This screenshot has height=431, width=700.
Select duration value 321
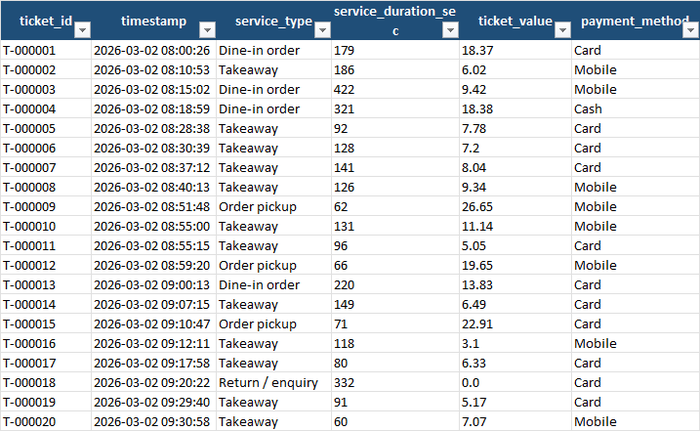coord(396,109)
